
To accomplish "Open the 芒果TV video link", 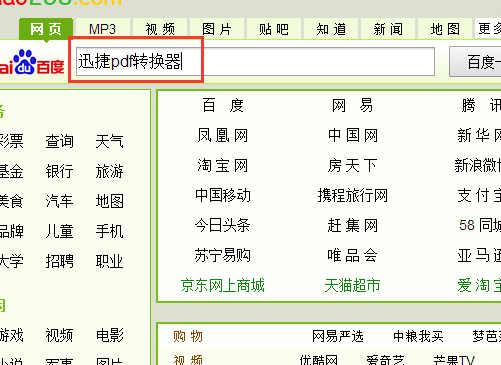I will tap(454, 360).
